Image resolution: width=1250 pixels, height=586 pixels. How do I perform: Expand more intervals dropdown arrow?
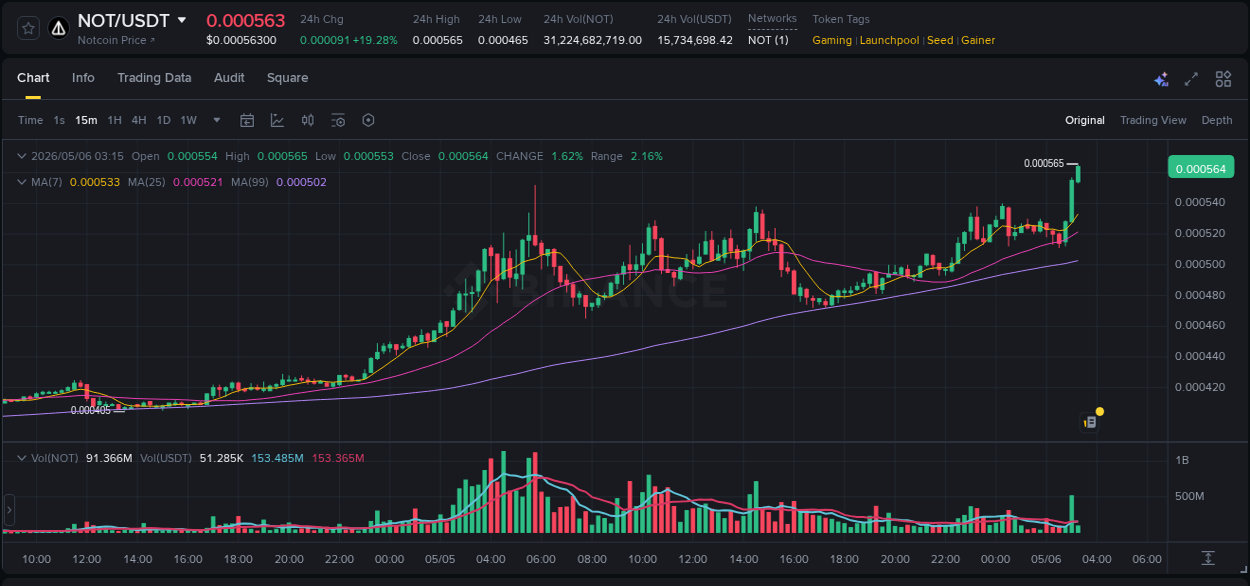(217, 120)
